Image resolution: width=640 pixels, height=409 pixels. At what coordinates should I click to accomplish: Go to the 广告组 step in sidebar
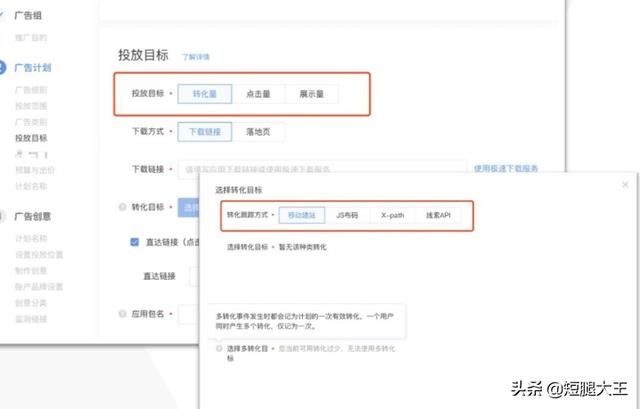click(28, 16)
